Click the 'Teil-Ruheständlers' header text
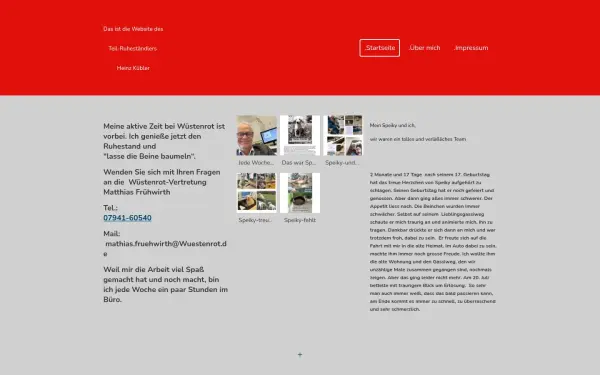This screenshot has height=375, width=600. click(133, 49)
